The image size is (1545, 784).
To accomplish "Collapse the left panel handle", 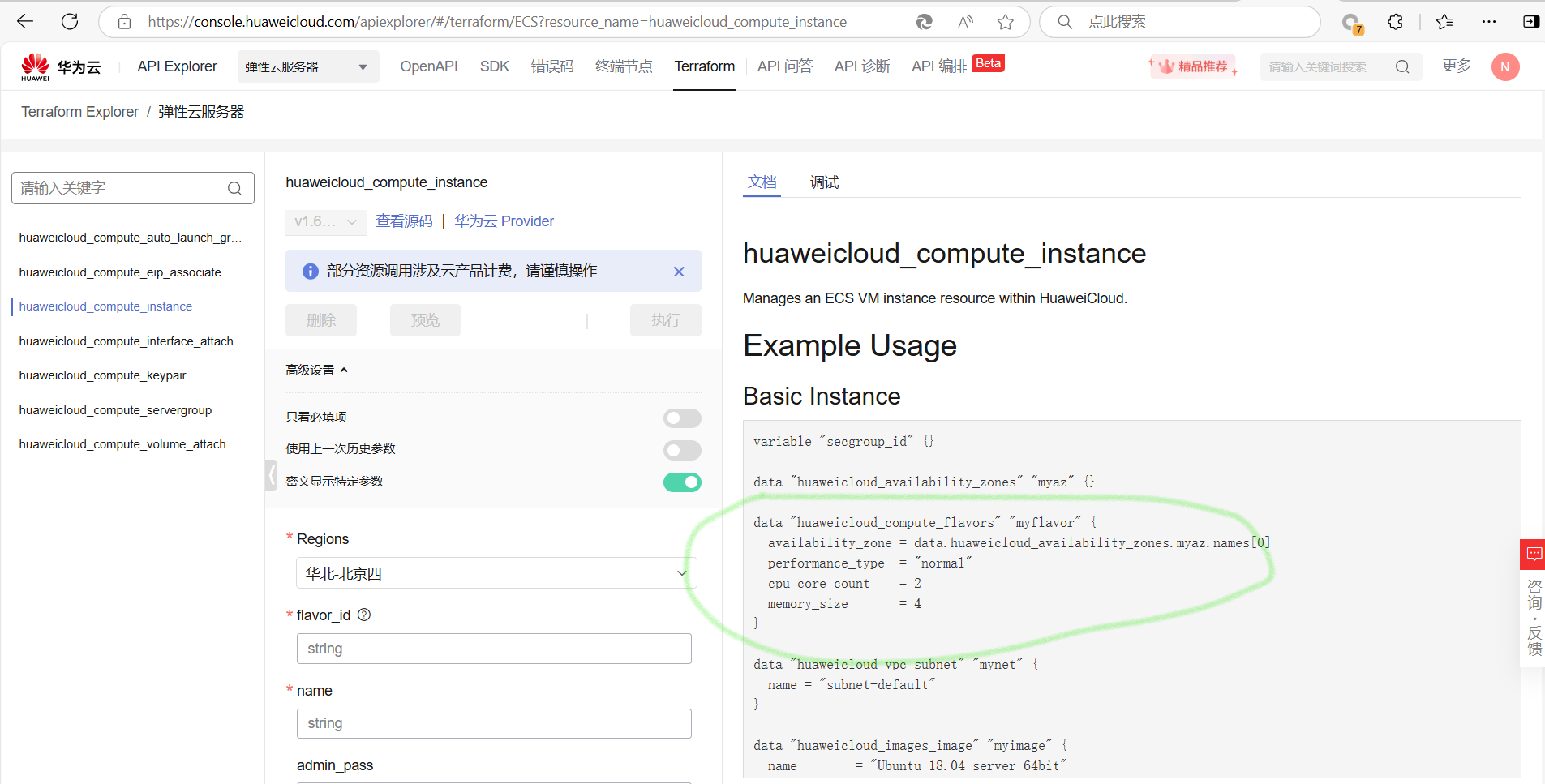I will pos(272,475).
